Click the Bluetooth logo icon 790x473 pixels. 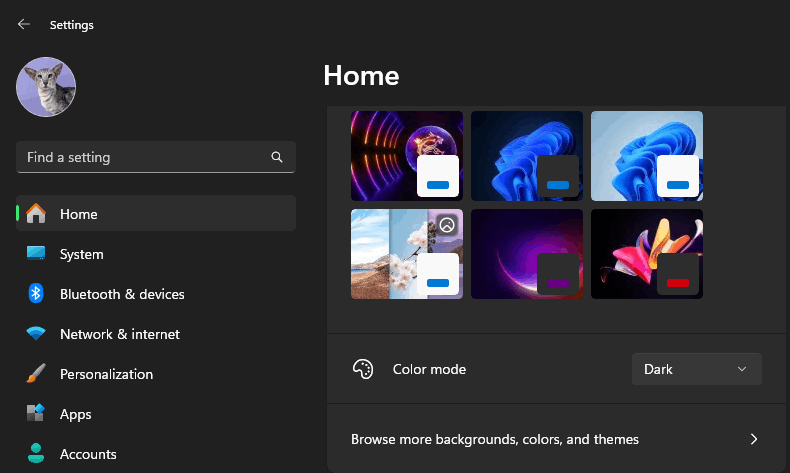36,293
